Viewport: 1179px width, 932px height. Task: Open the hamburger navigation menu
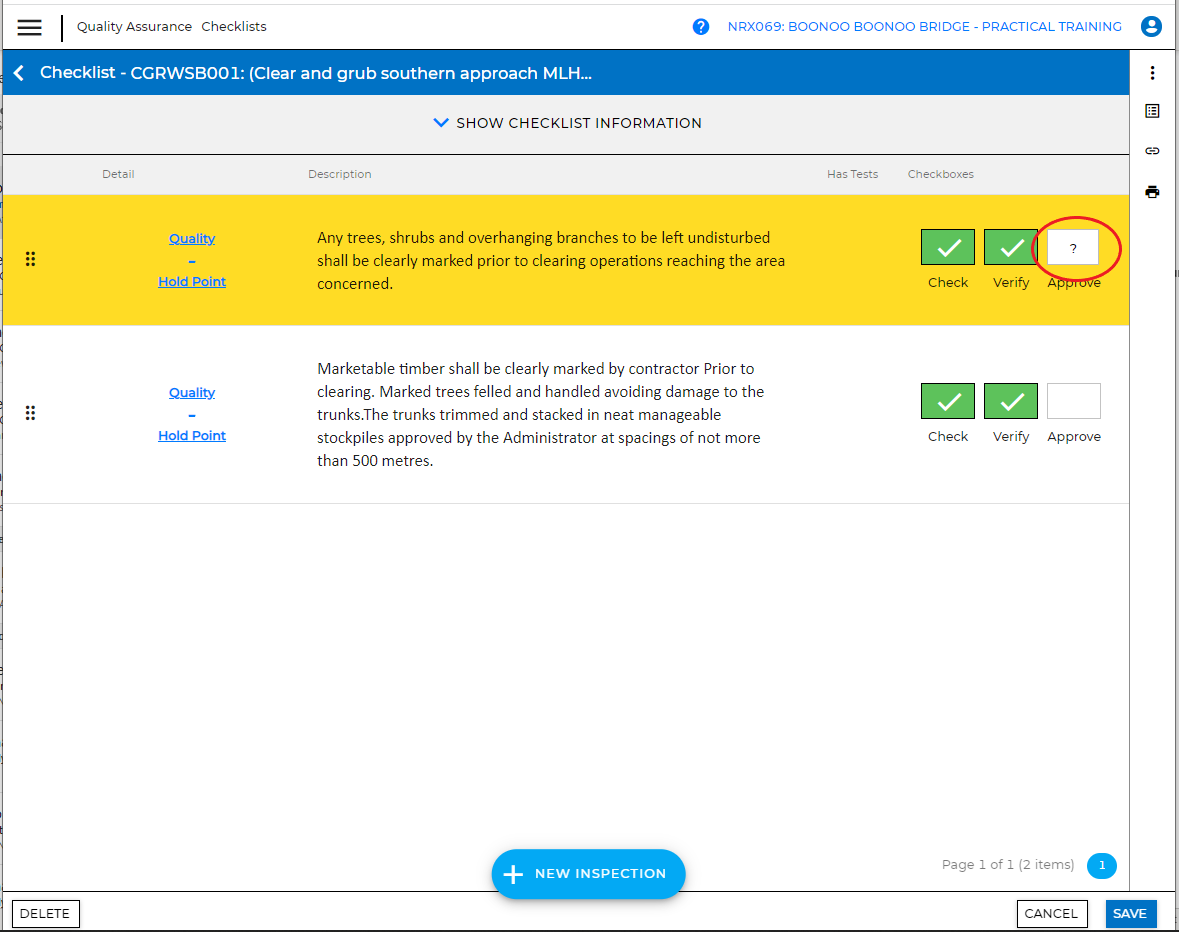(x=30, y=27)
